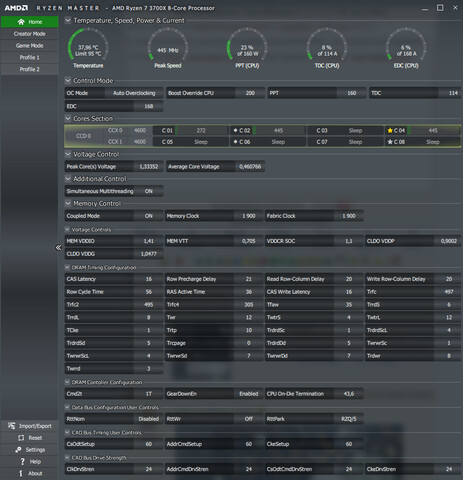
Task: Collapse sidebar with double-chevron icon
Action: (x=58, y=247)
